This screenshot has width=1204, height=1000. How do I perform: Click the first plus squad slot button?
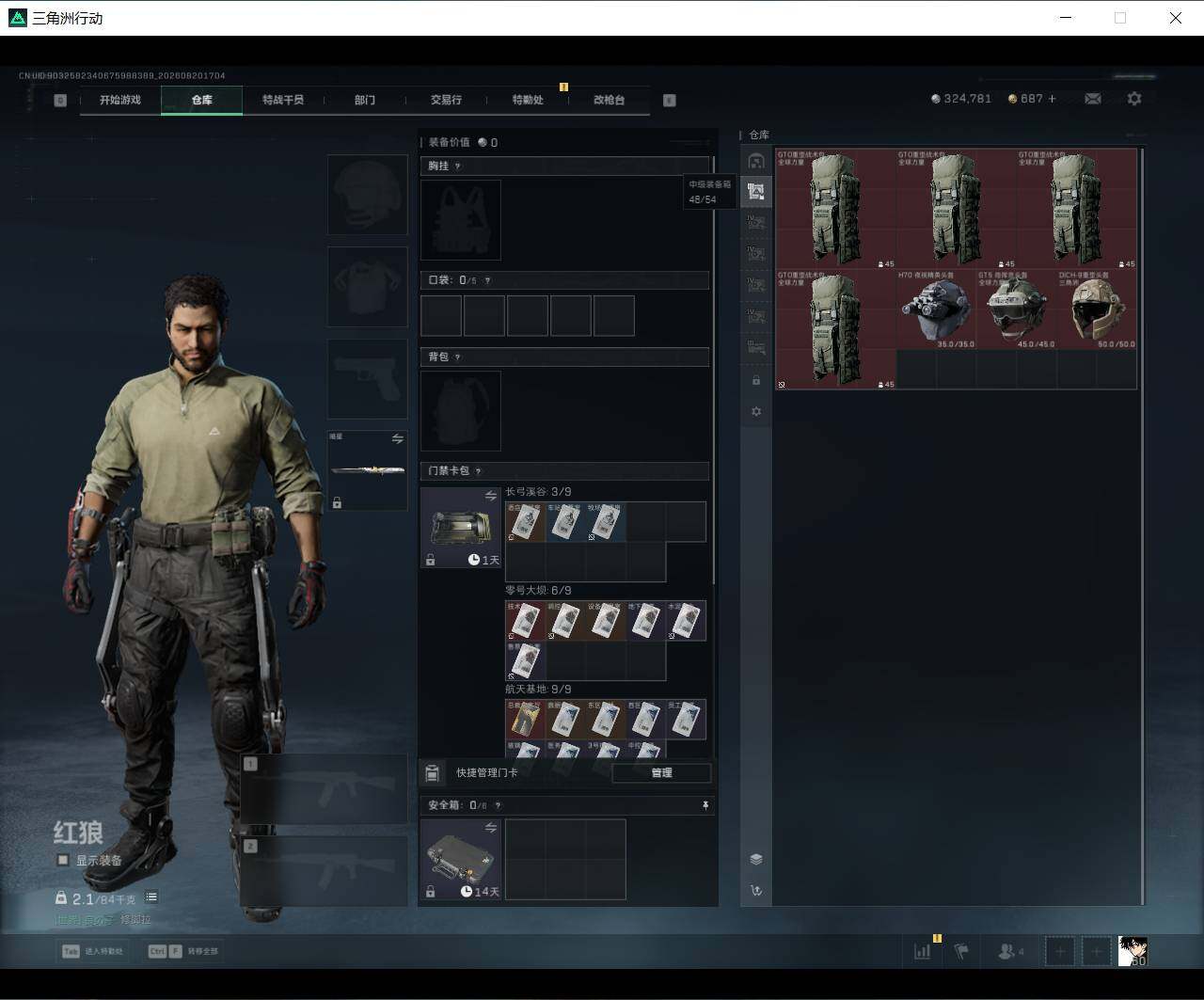[x=1060, y=951]
